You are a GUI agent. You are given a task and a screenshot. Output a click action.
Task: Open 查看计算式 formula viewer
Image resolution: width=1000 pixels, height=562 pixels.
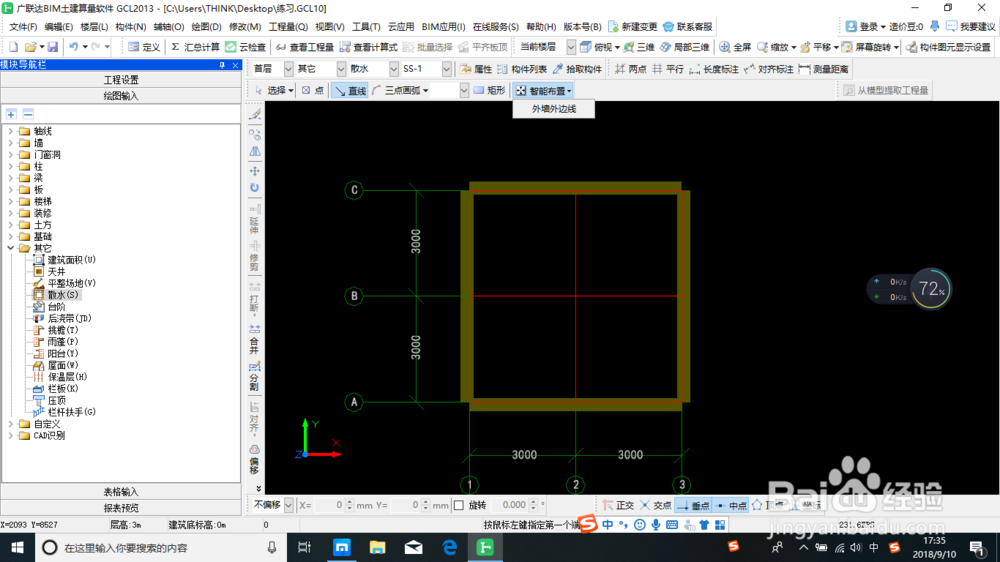(x=369, y=47)
